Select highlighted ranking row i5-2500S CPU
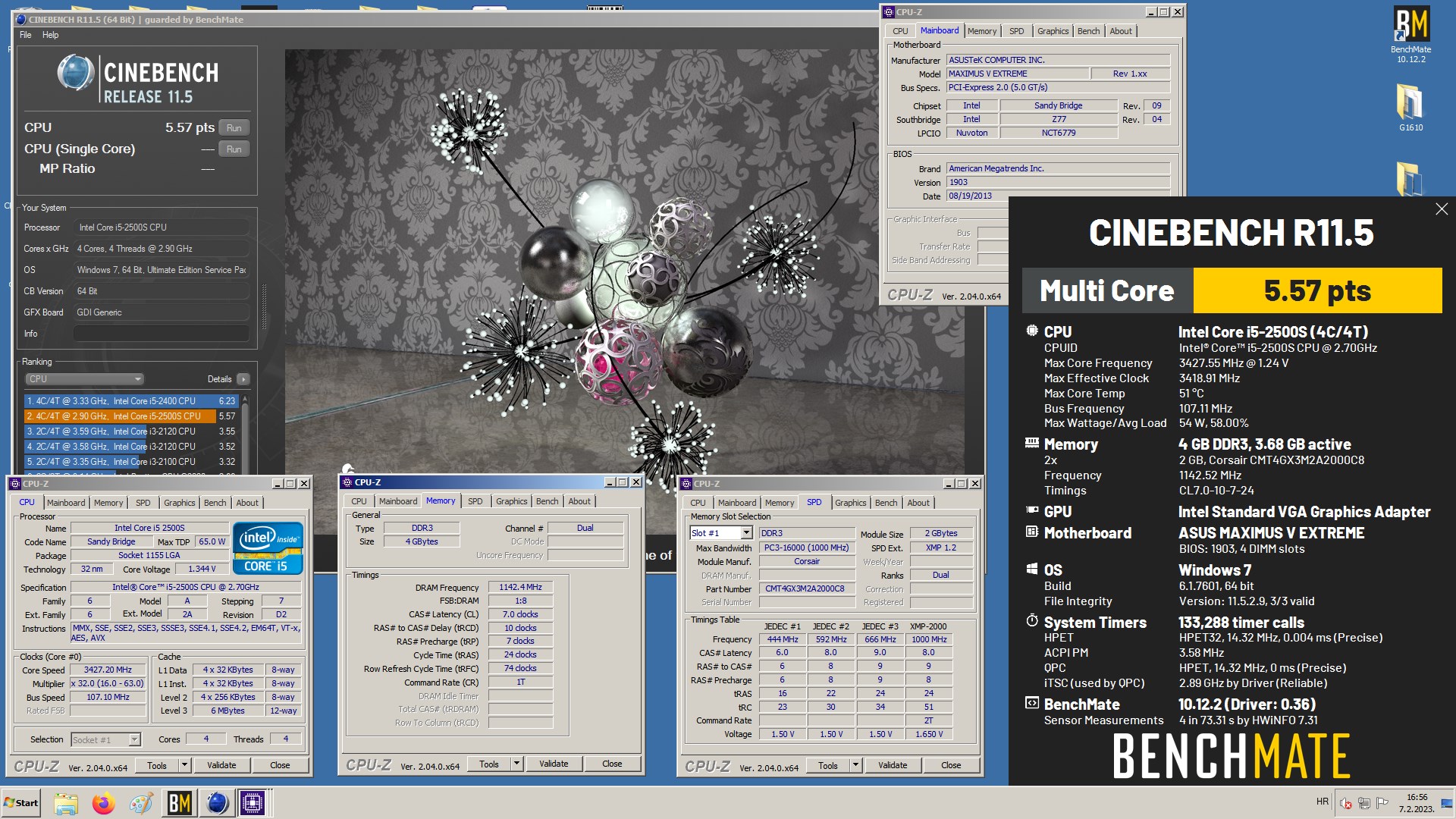Screen dimensions: 1456x819 [132, 416]
